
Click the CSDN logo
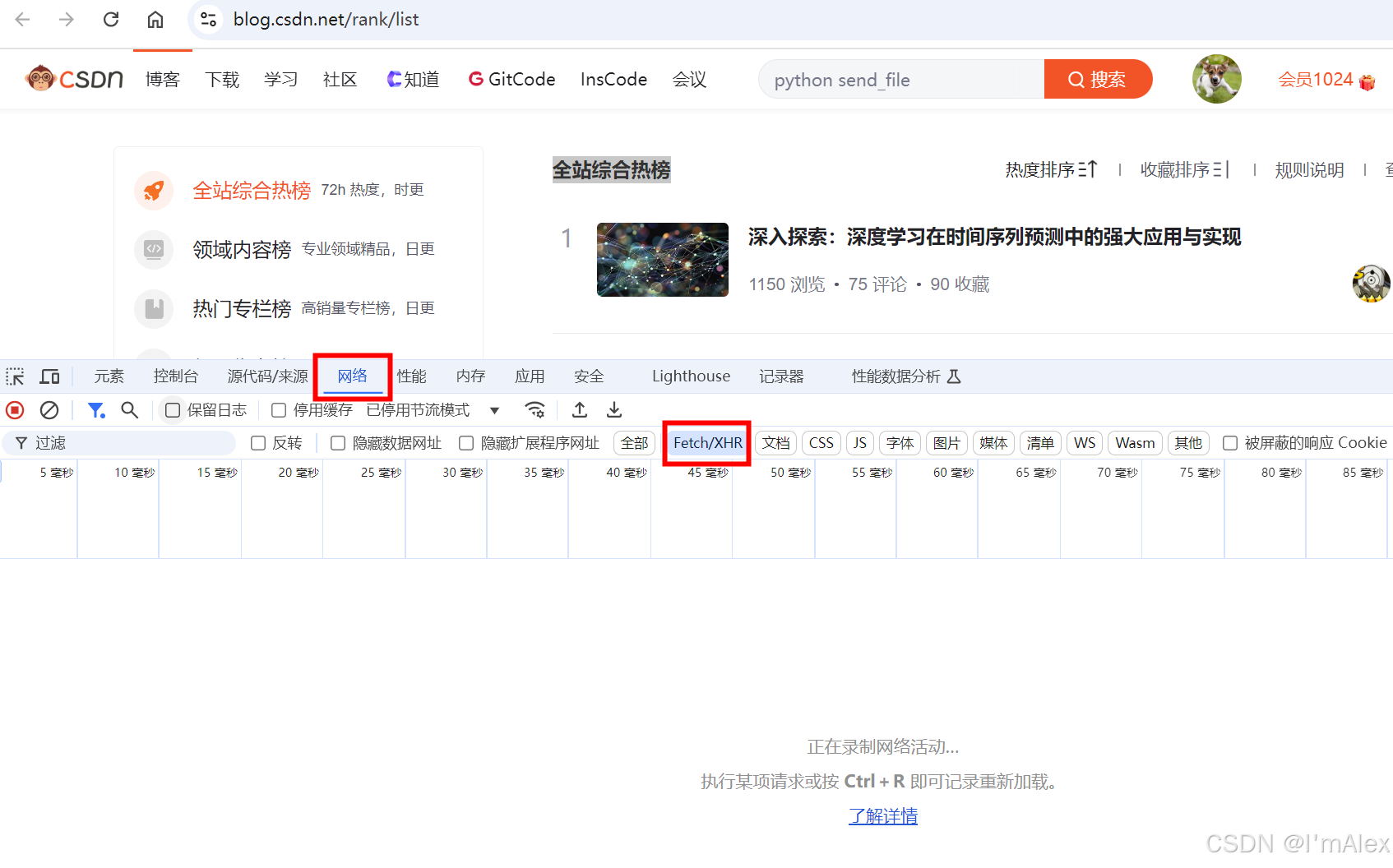74,79
